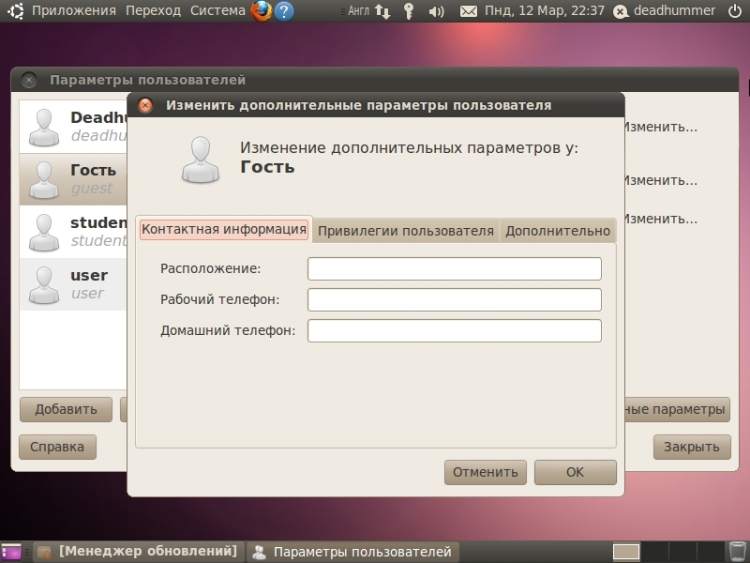The width and height of the screenshot is (750, 563).
Task: Click the Trash icon in bottom panel
Action: click(x=736, y=551)
